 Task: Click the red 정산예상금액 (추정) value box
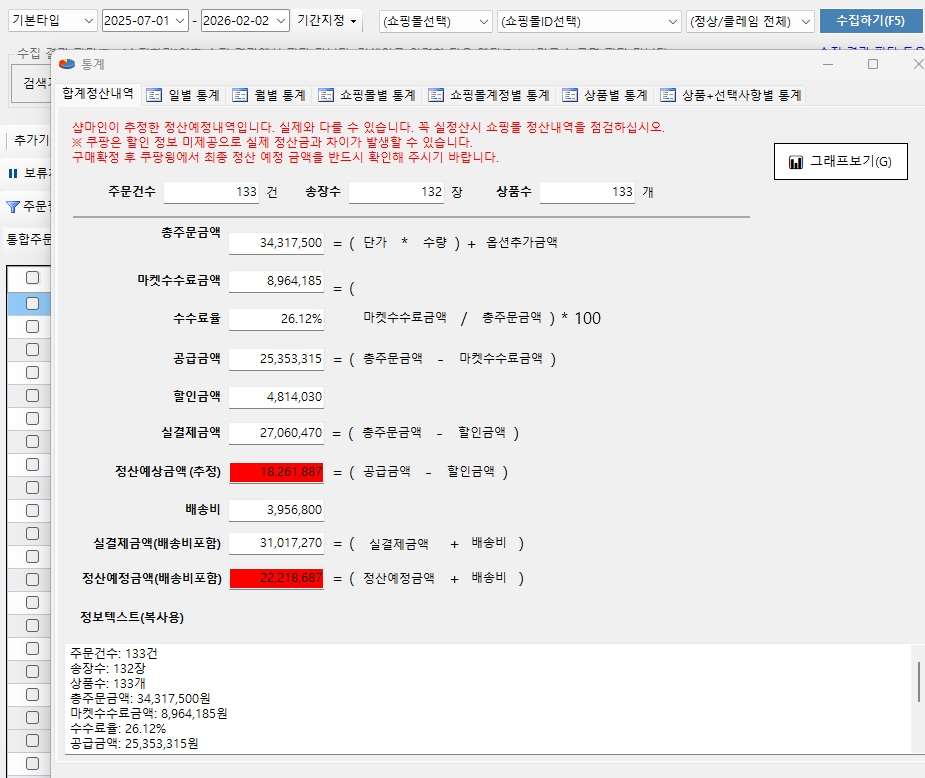(277, 472)
